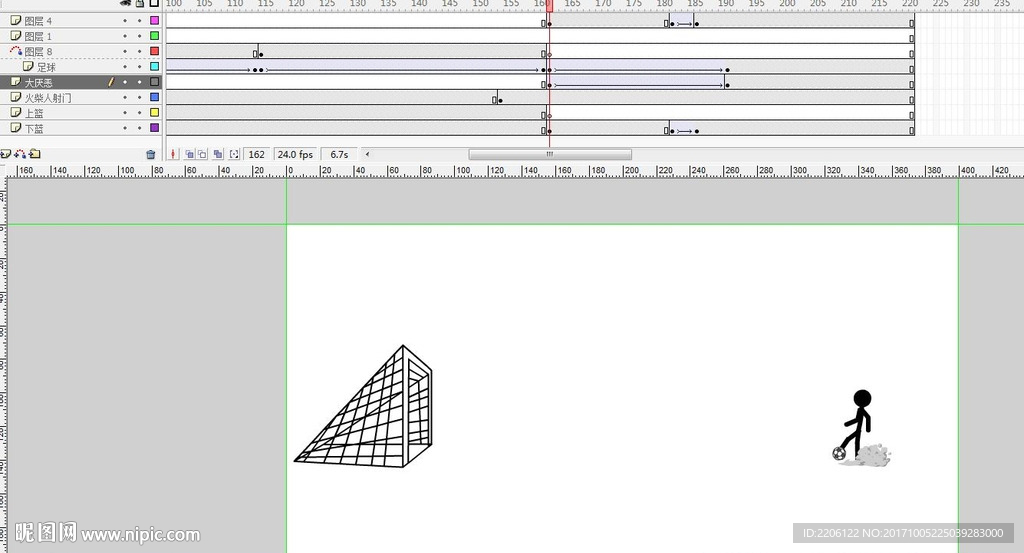1024x553 pixels.
Task: Toggle visibility dot of 下篮 layer
Action: point(125,128)
